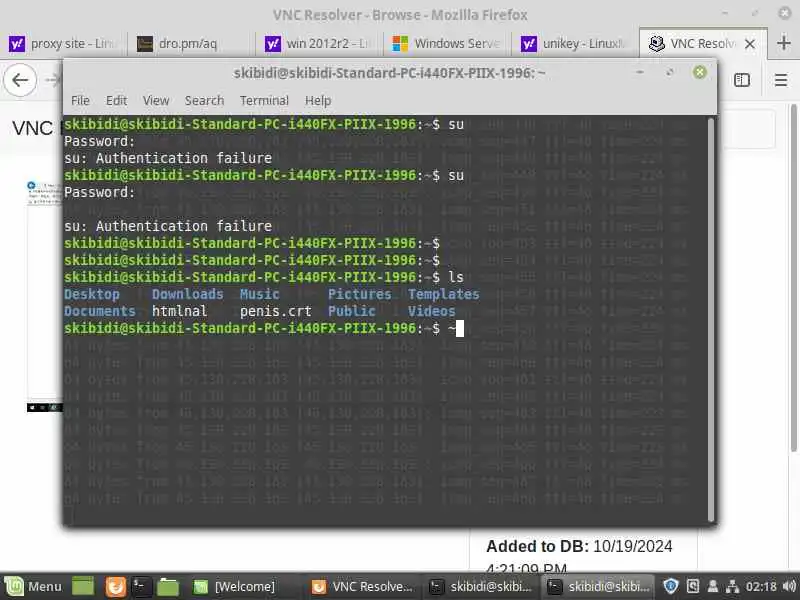Switch to VNC Resolver taskbar entry
800x600 pixels.
pyautogui.click(x=362, y=587)
